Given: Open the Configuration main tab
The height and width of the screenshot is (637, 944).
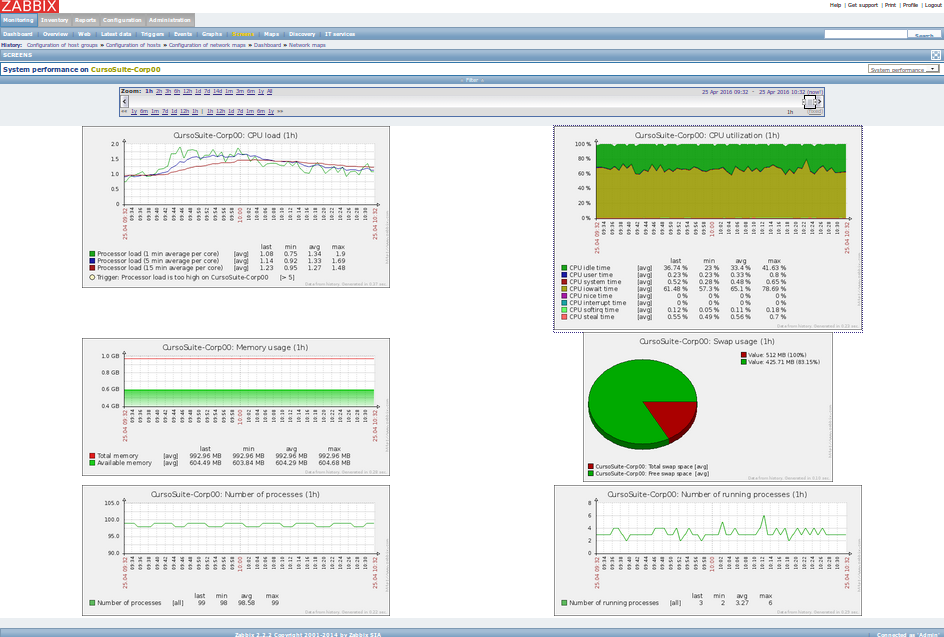Looking at the screenshot, I should pyautogui.click(x=122, y=20).
